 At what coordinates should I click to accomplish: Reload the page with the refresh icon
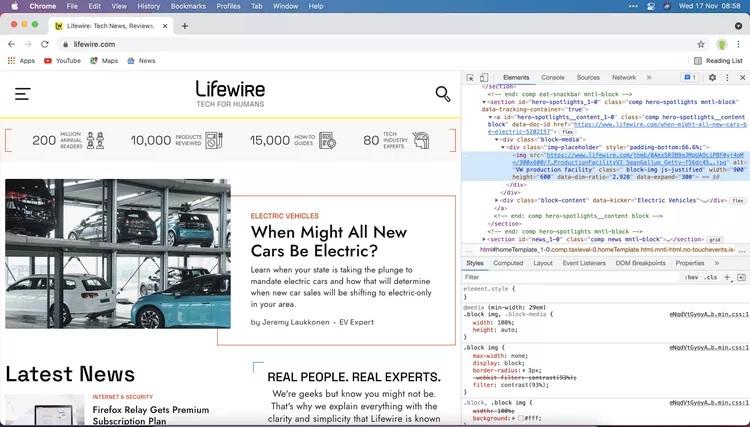click(45, 44)
